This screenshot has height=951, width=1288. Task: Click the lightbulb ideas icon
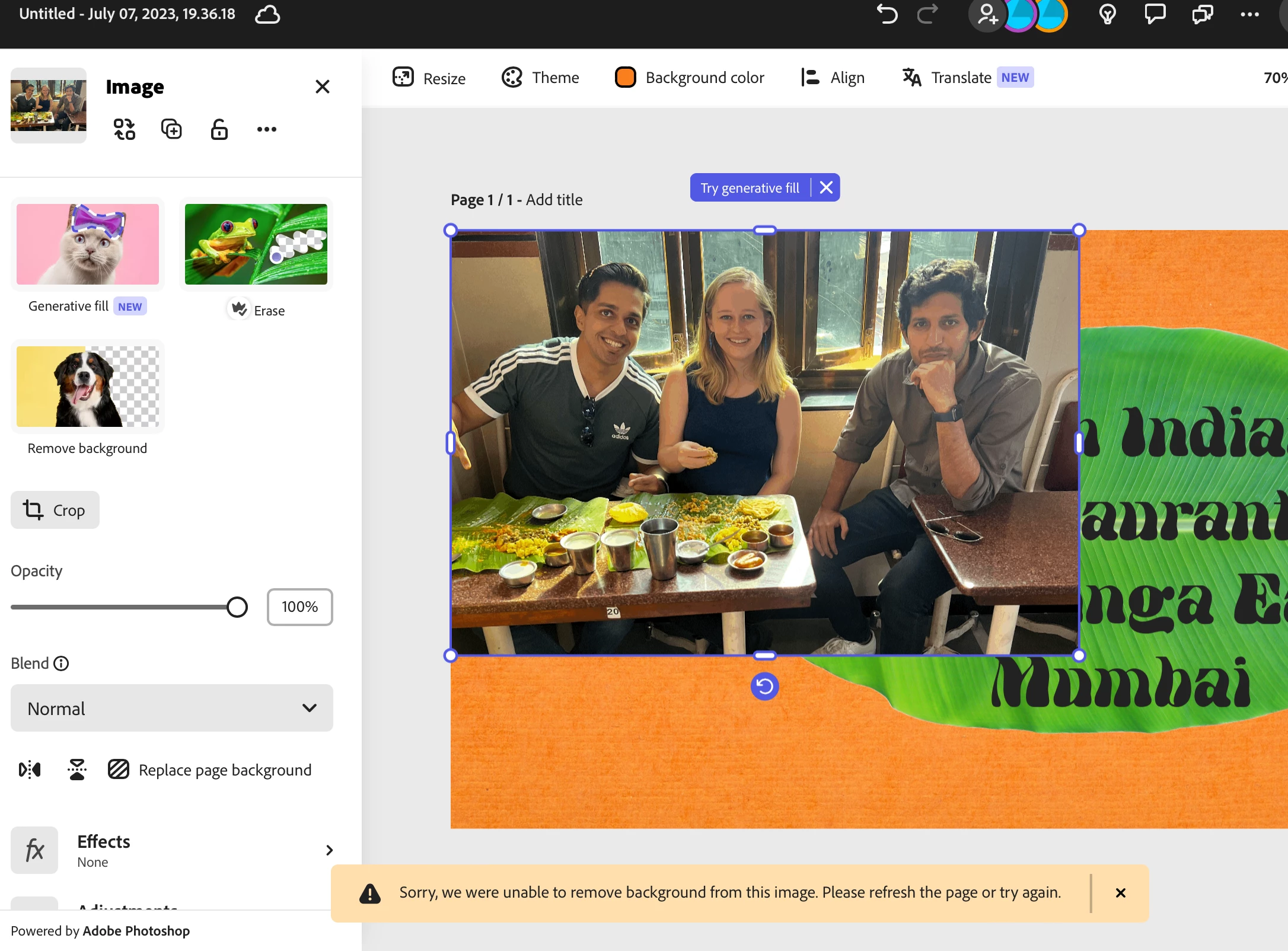pyautogui.click(x=1107, y=14)
